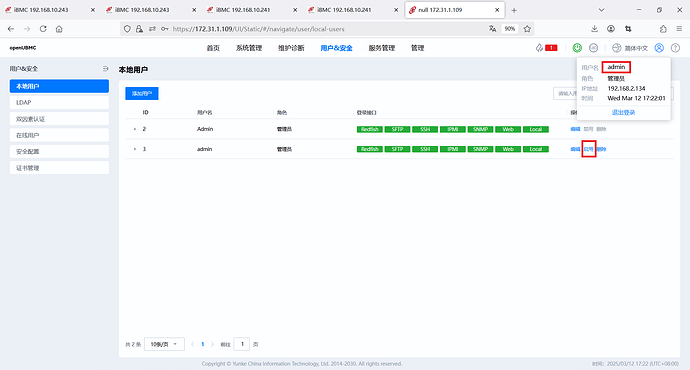The image size is (690, 370).
Task: Open the browser downloads icon
Action: 595,29
